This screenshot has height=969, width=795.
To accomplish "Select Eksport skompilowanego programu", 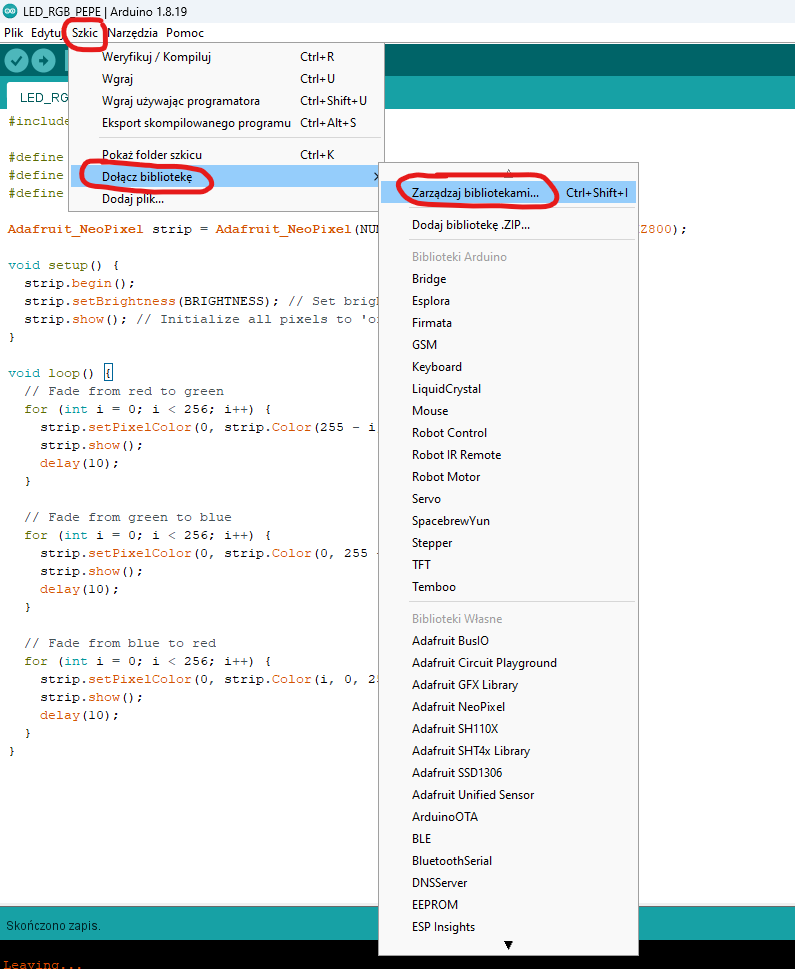I will point(227,123).
